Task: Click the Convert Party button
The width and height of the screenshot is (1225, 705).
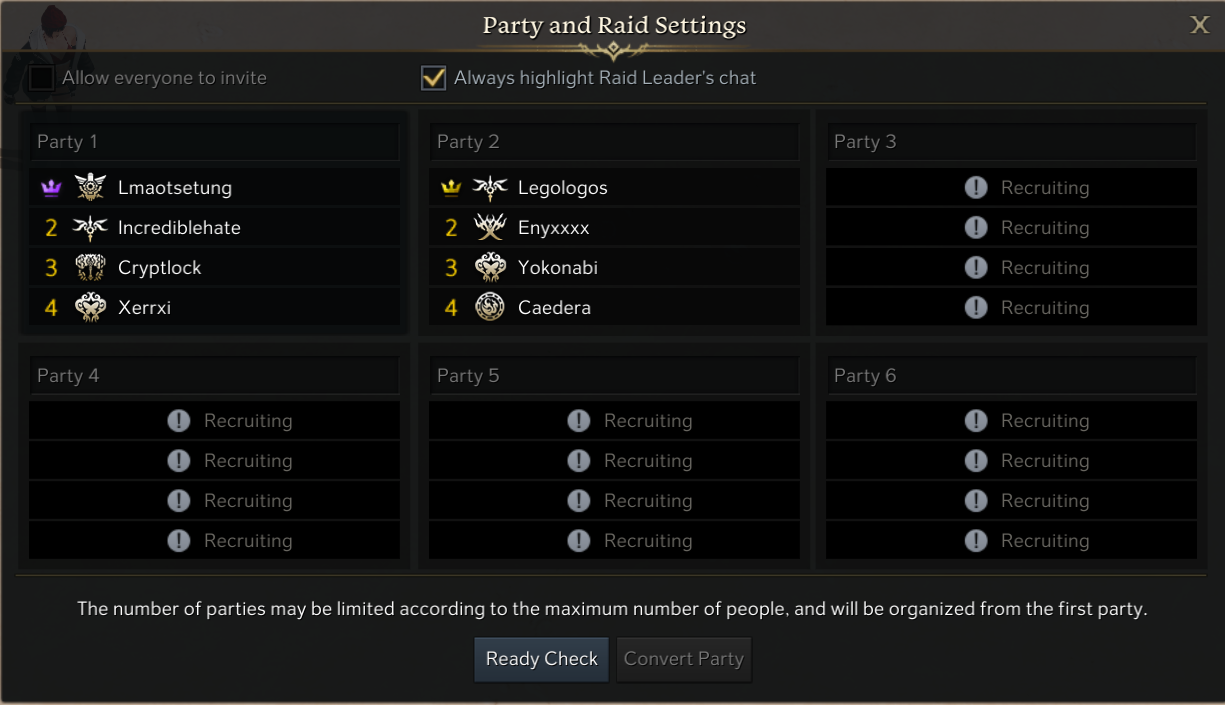Action: click(684, 659)
